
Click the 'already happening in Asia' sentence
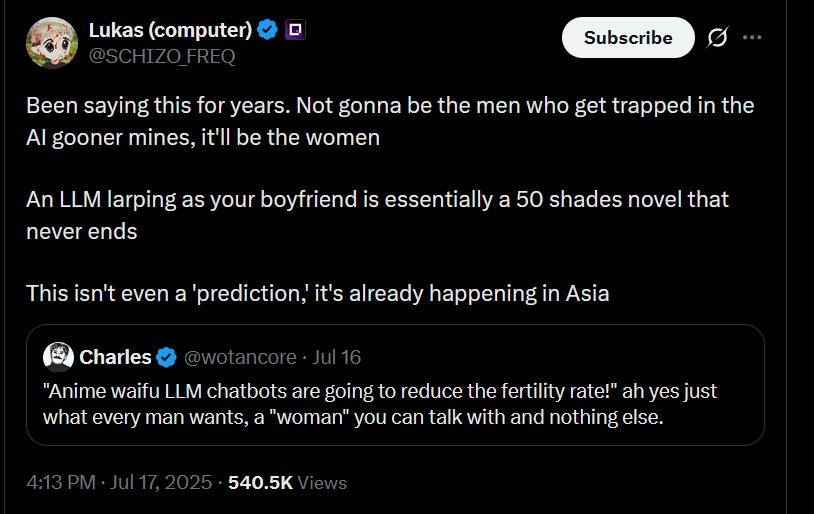(x=317, y=293)
